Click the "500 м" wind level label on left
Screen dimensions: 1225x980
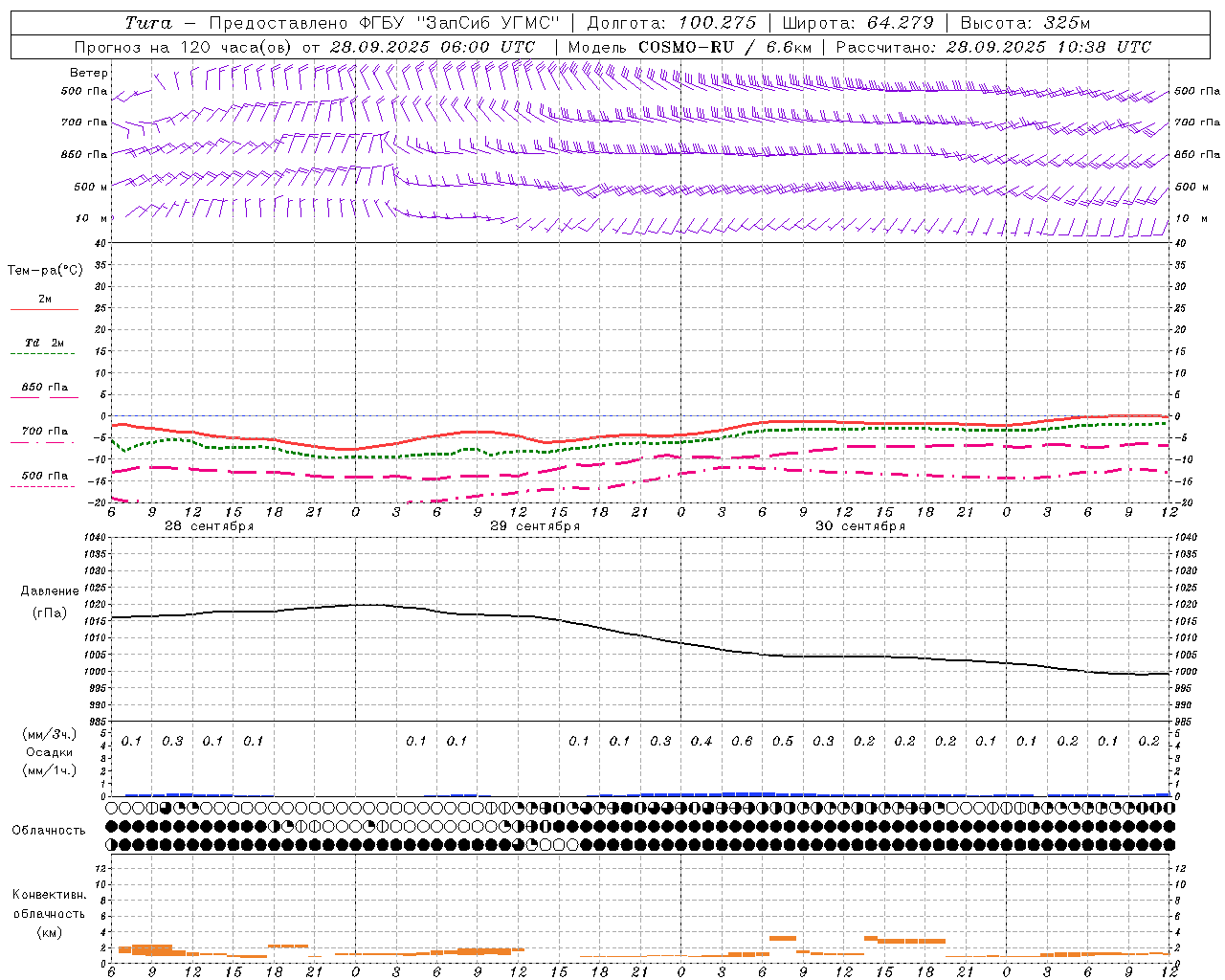pos(92,188)
